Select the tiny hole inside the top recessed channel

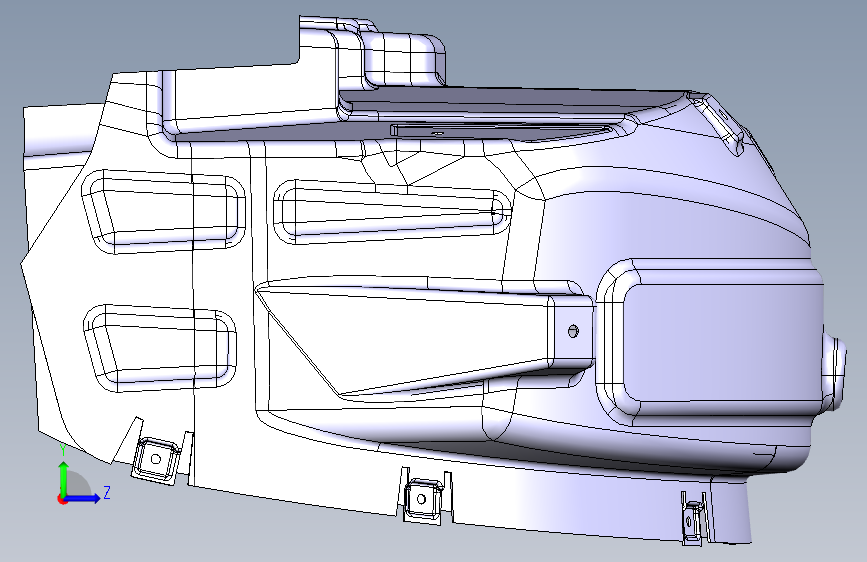point(438,133)
